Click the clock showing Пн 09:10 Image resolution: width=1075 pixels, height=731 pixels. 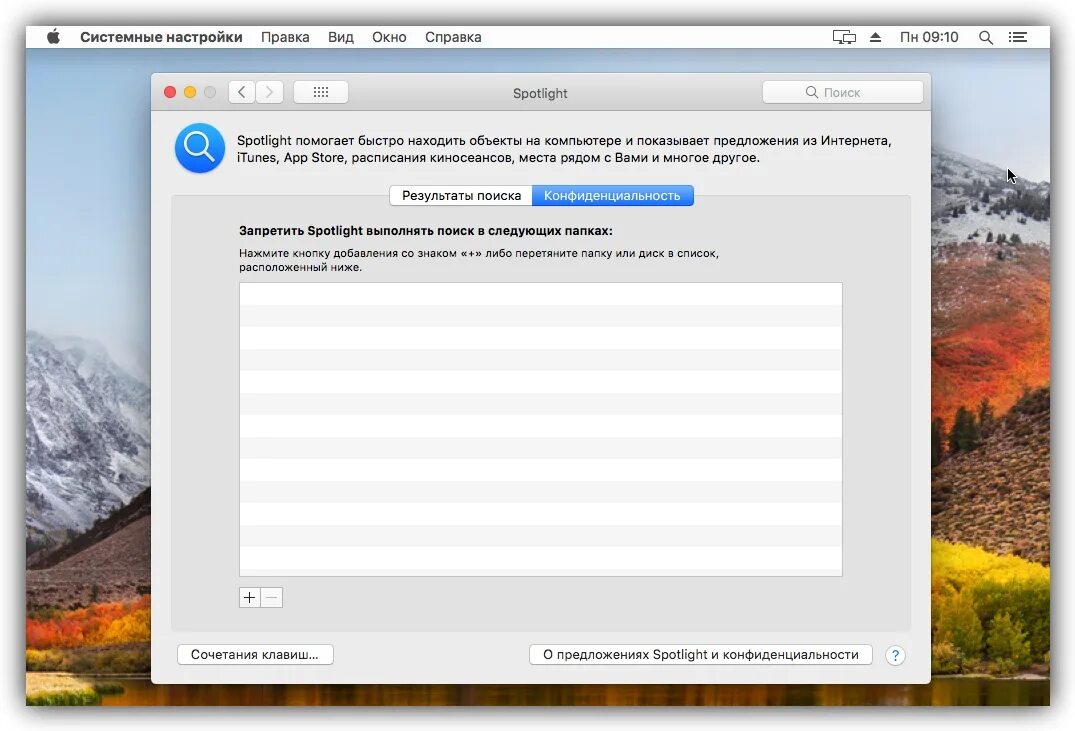coord(929,37)
